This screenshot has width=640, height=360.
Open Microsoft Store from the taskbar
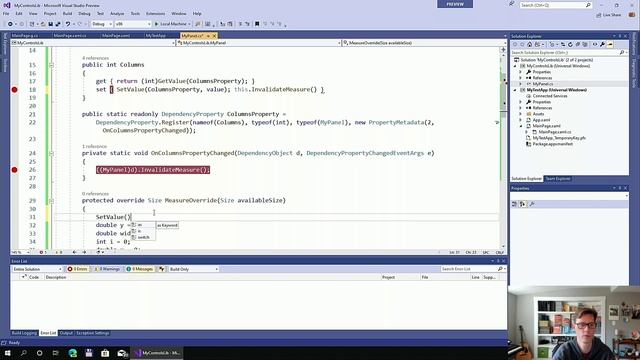tap(105, 353)
